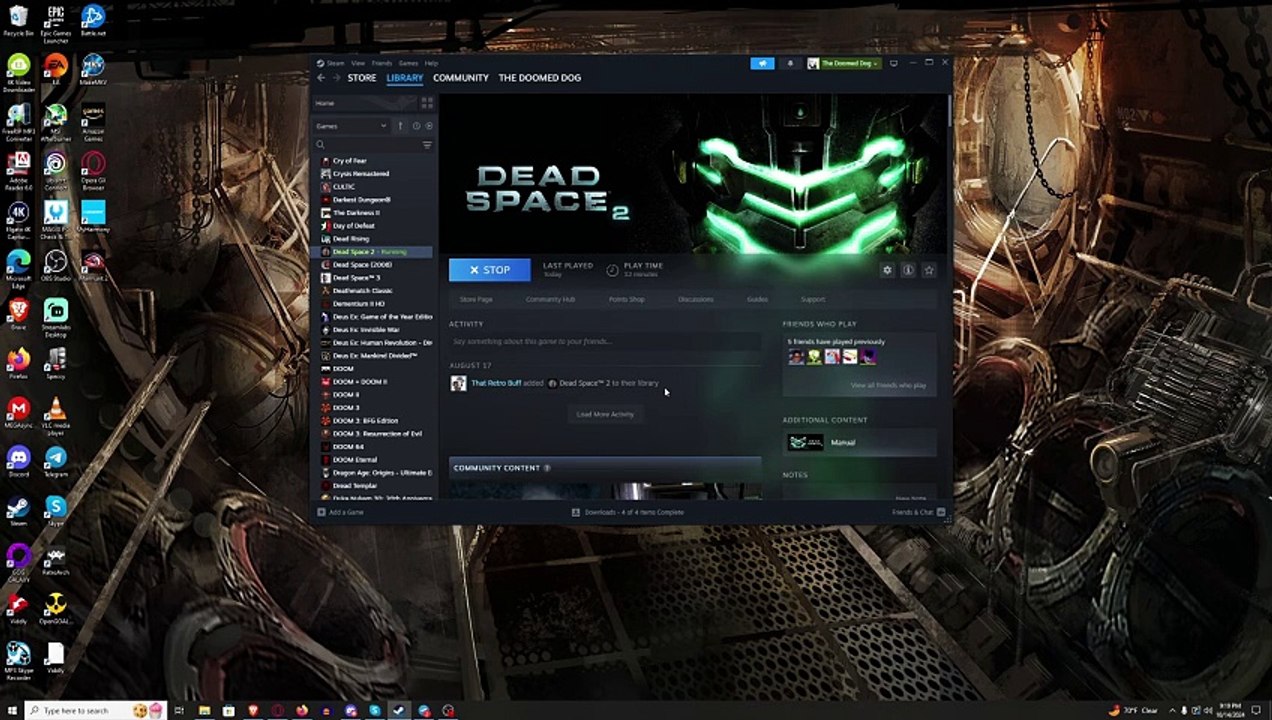The image size is (1272, 720).
Task: Switch to the LIBRARY tab
Action: 405,78
